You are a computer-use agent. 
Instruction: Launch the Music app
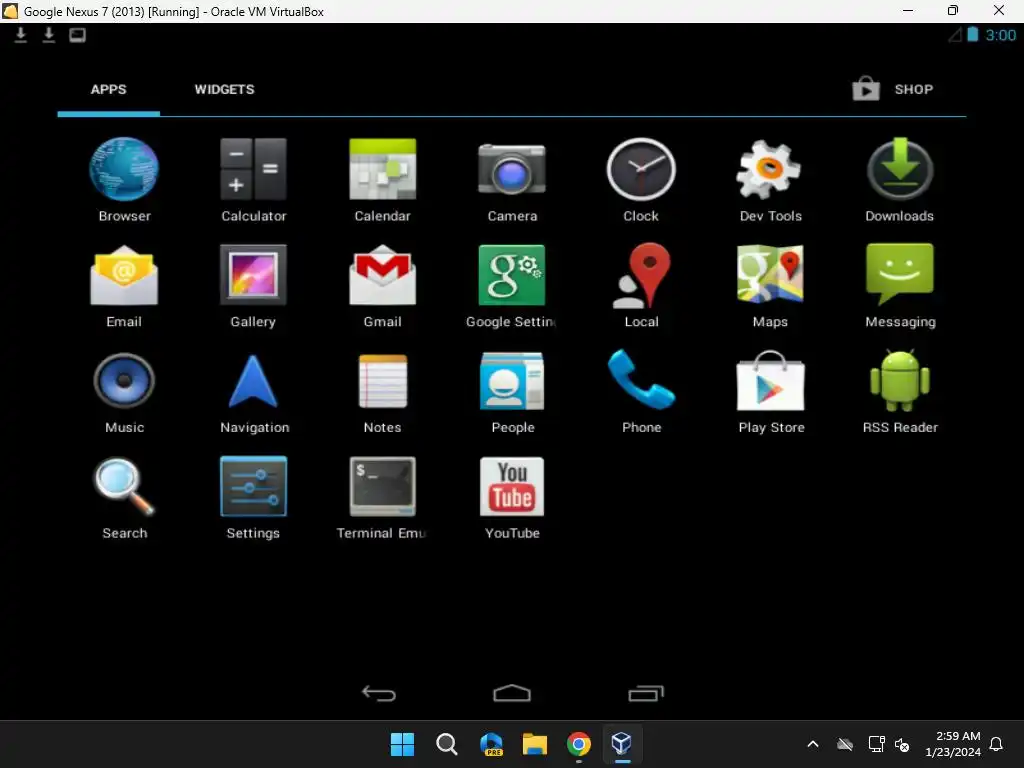tap(124, 392)
